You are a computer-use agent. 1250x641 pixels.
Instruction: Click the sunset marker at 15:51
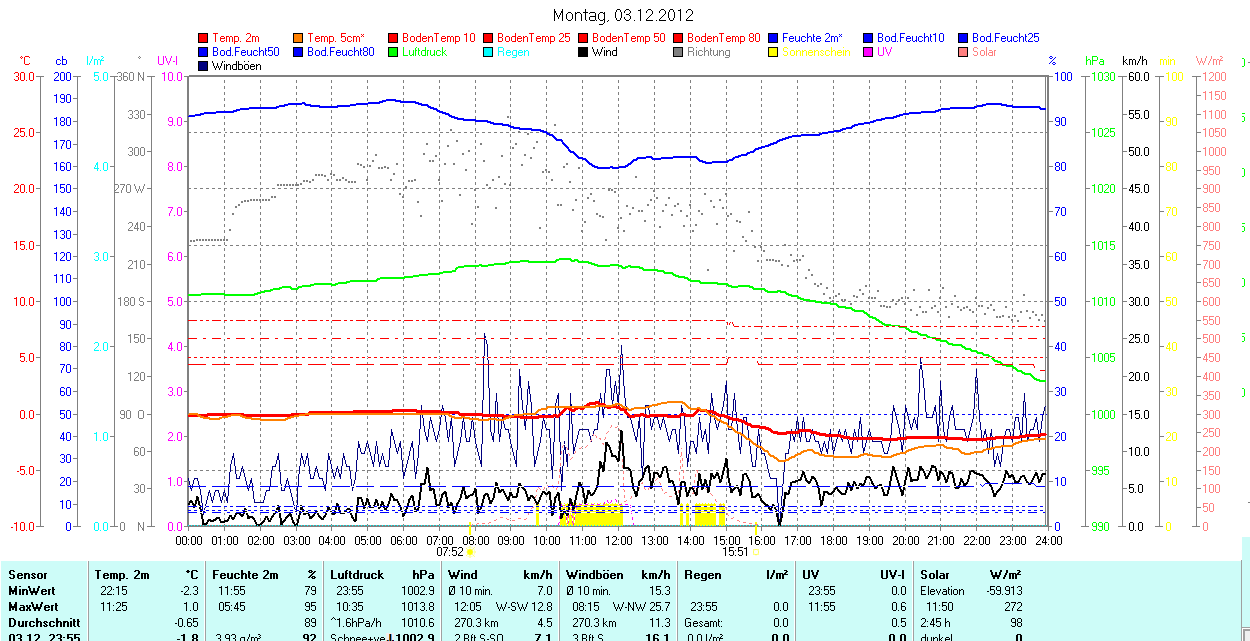(x=756, y=551)
